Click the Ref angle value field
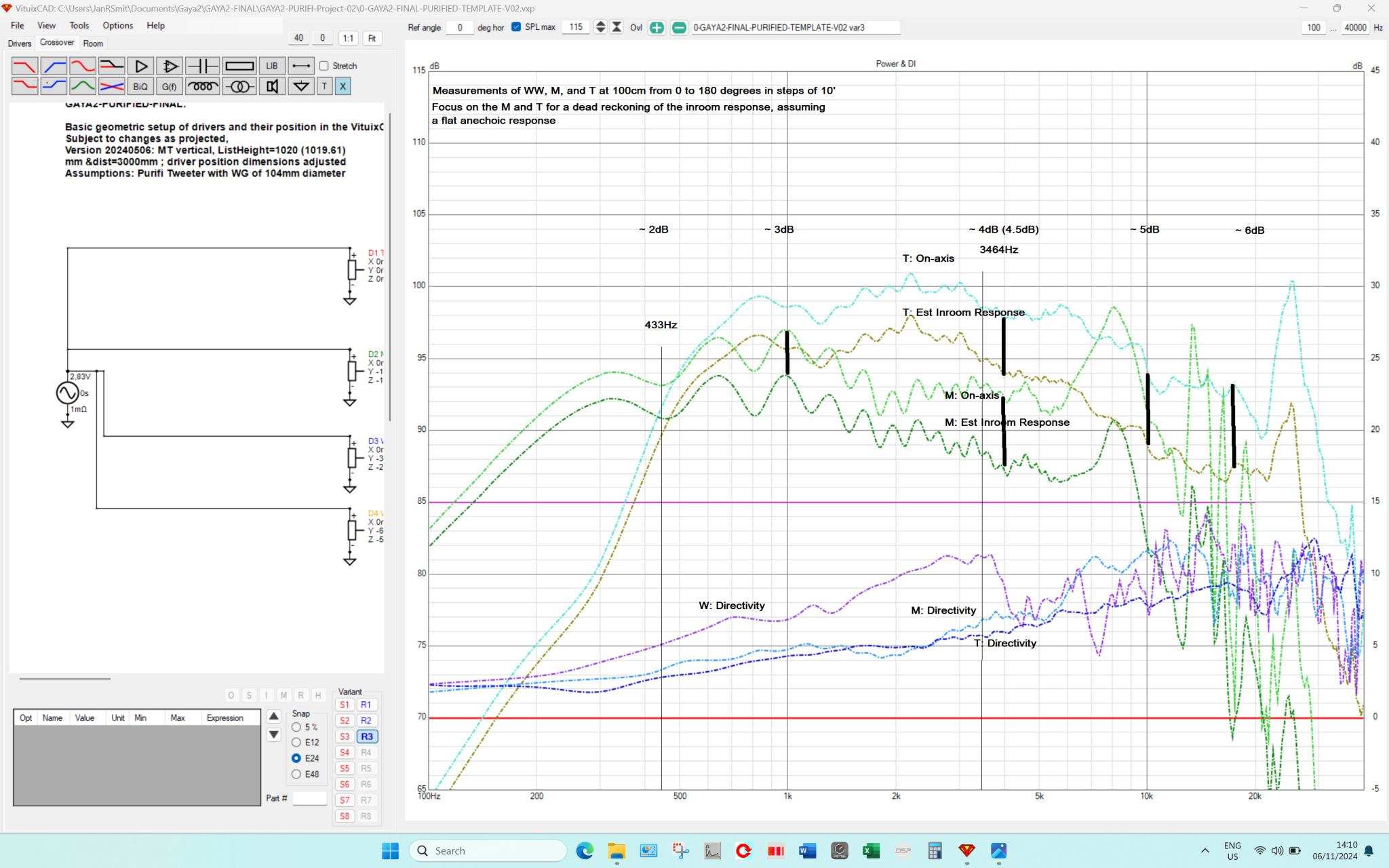 460,27
